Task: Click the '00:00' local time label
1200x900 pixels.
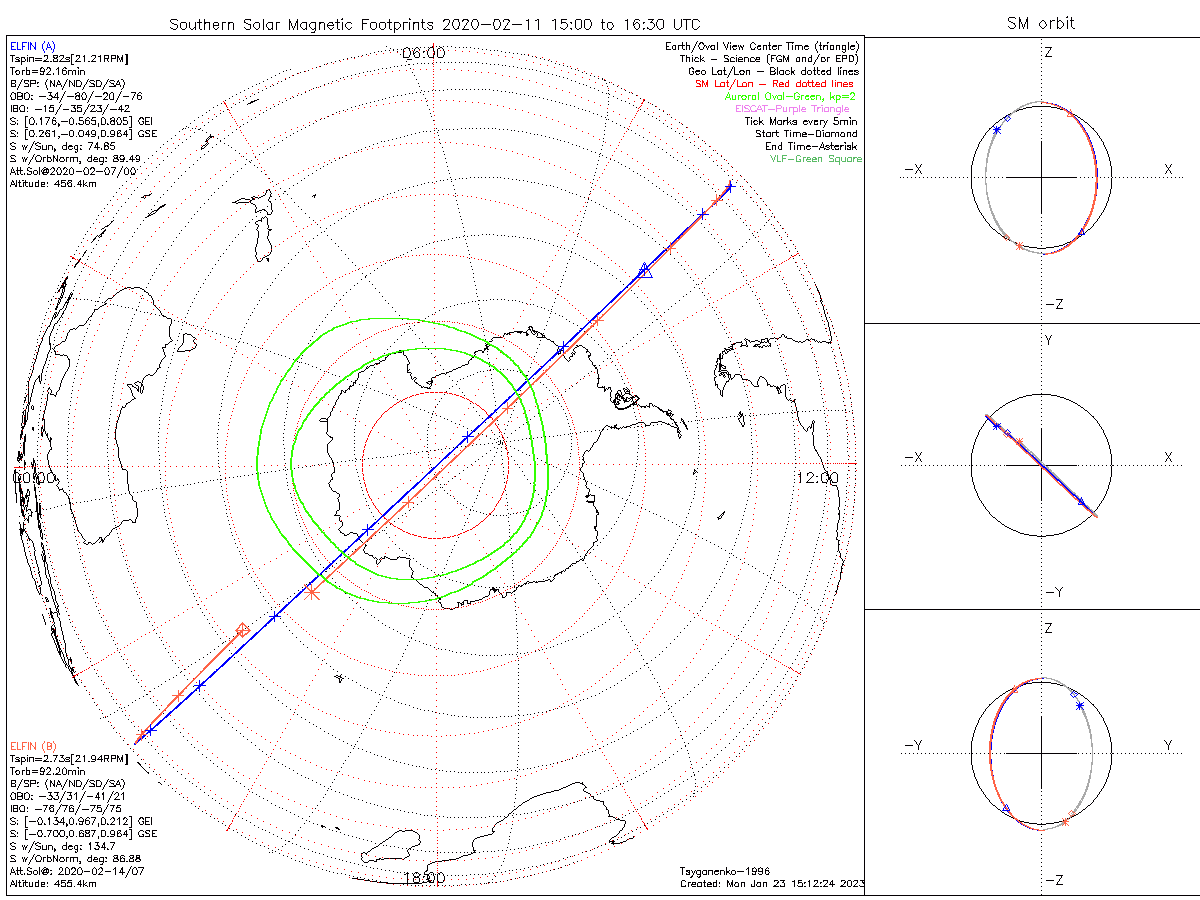Action: (33, 477)
